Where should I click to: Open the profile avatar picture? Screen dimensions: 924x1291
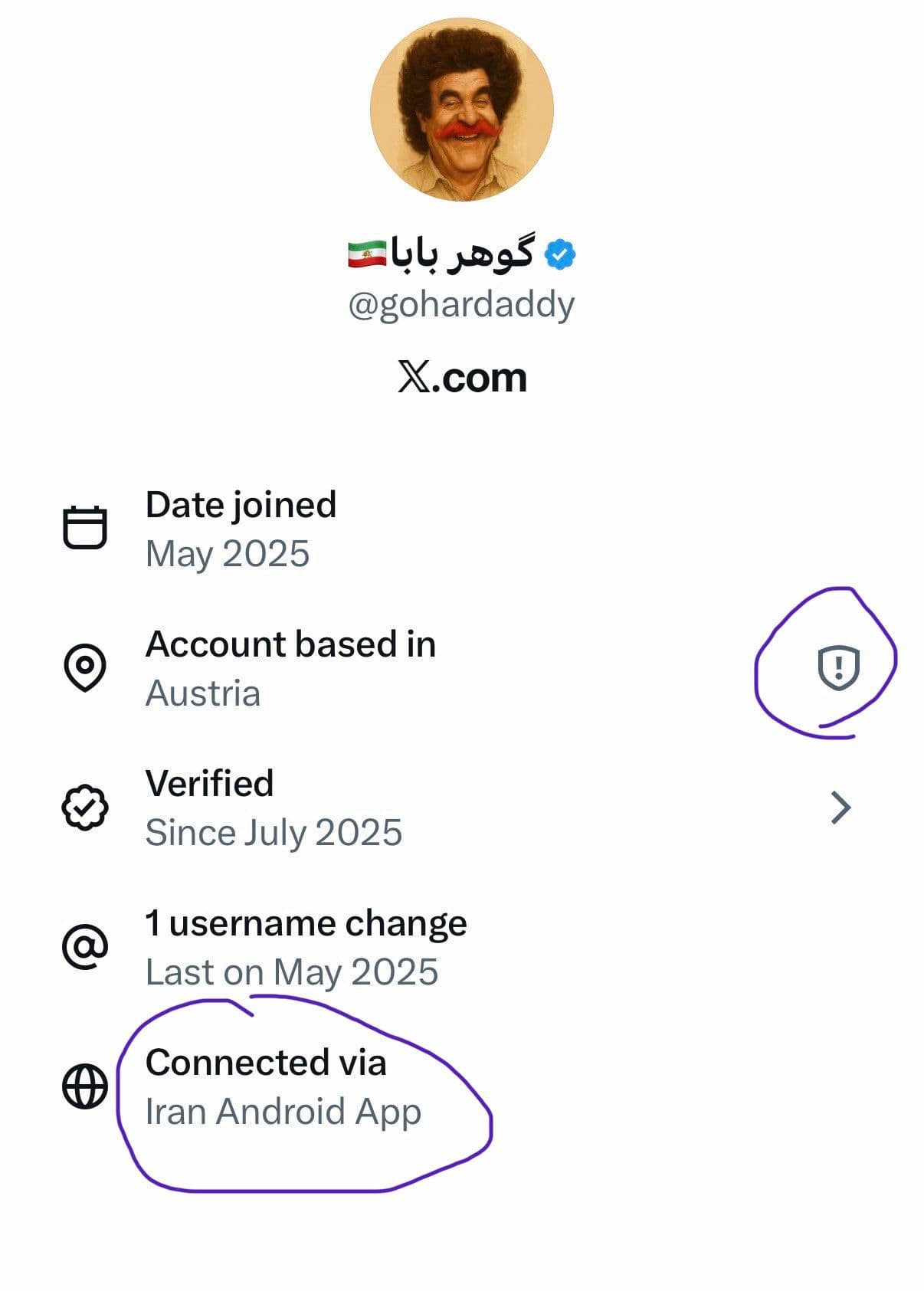pos(461,110)
